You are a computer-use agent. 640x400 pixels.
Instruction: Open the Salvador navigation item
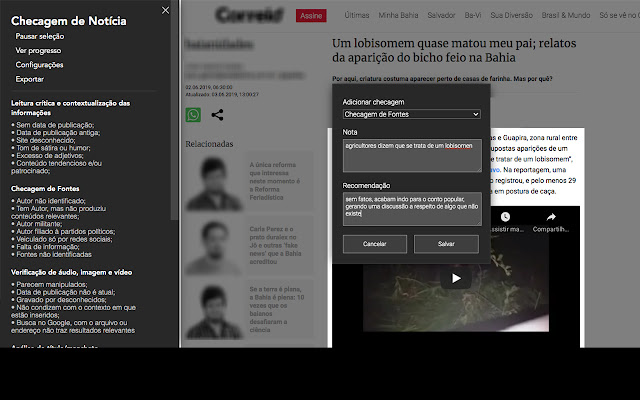(441, 15)
